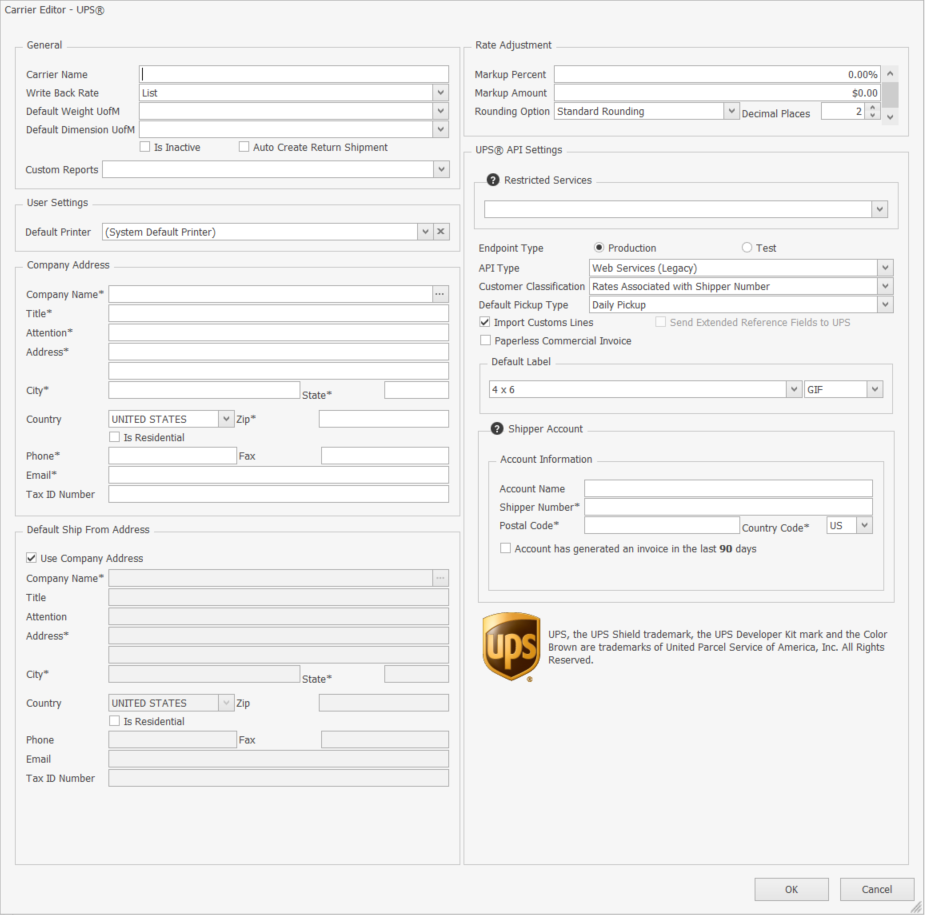The image size is (925, 915).
Task: Click the UPS shield logo
Action: [x=511, y=647]
